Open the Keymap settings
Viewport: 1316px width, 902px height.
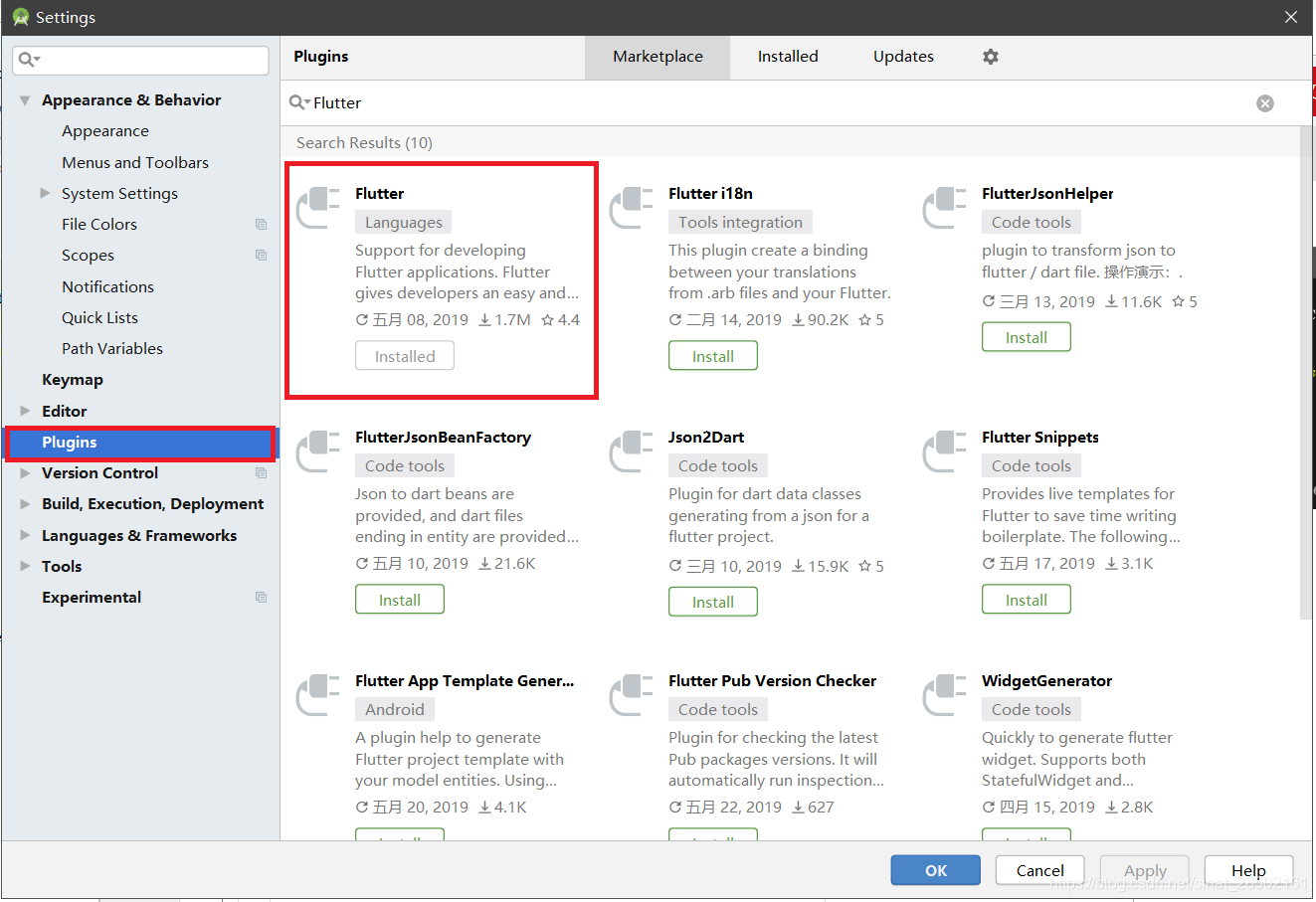click(73, 380)
